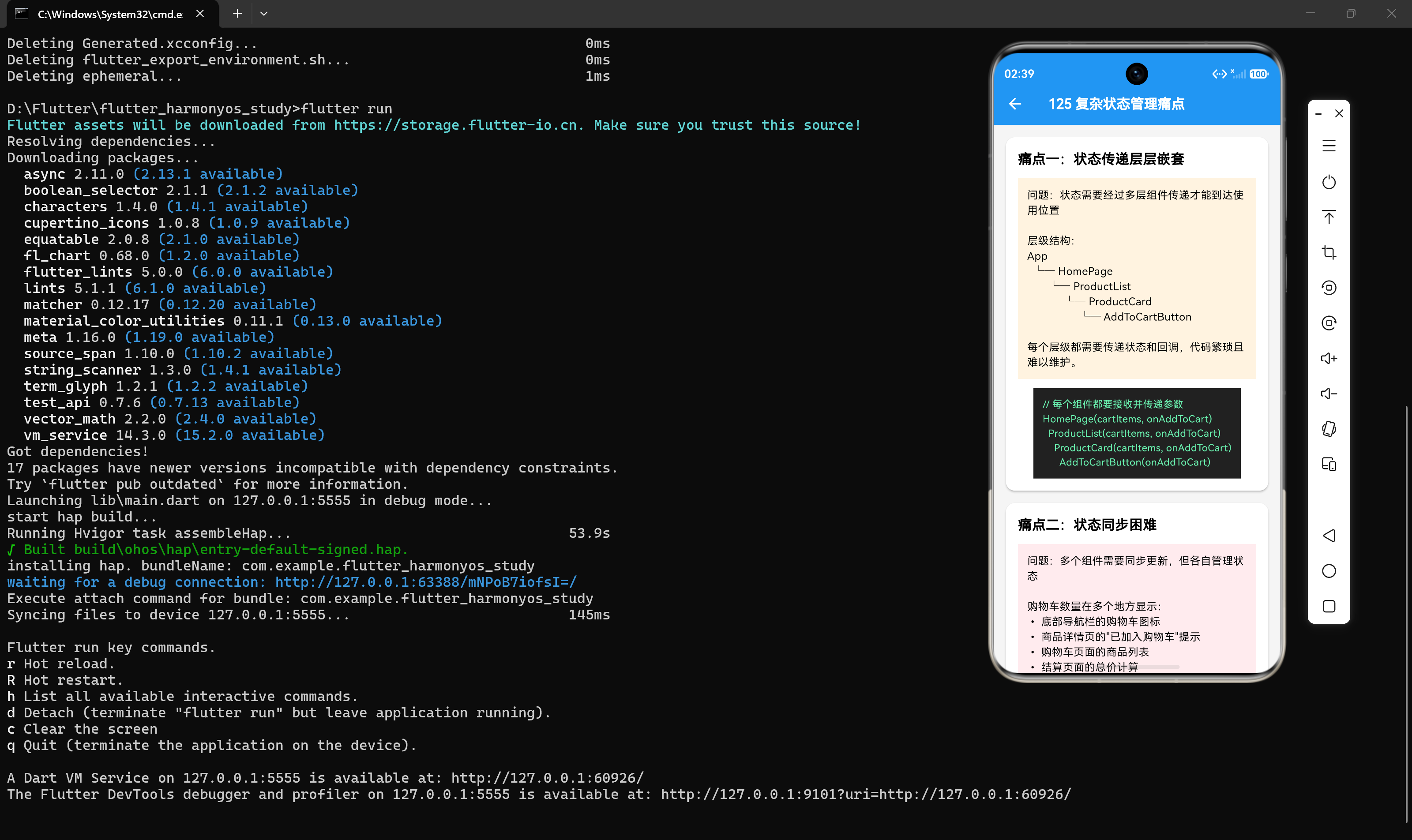The image size is (1412, 840).
Task: Click the code line 'ProductCard(cartItems, onAddToCart)'
Action: 1142,448
